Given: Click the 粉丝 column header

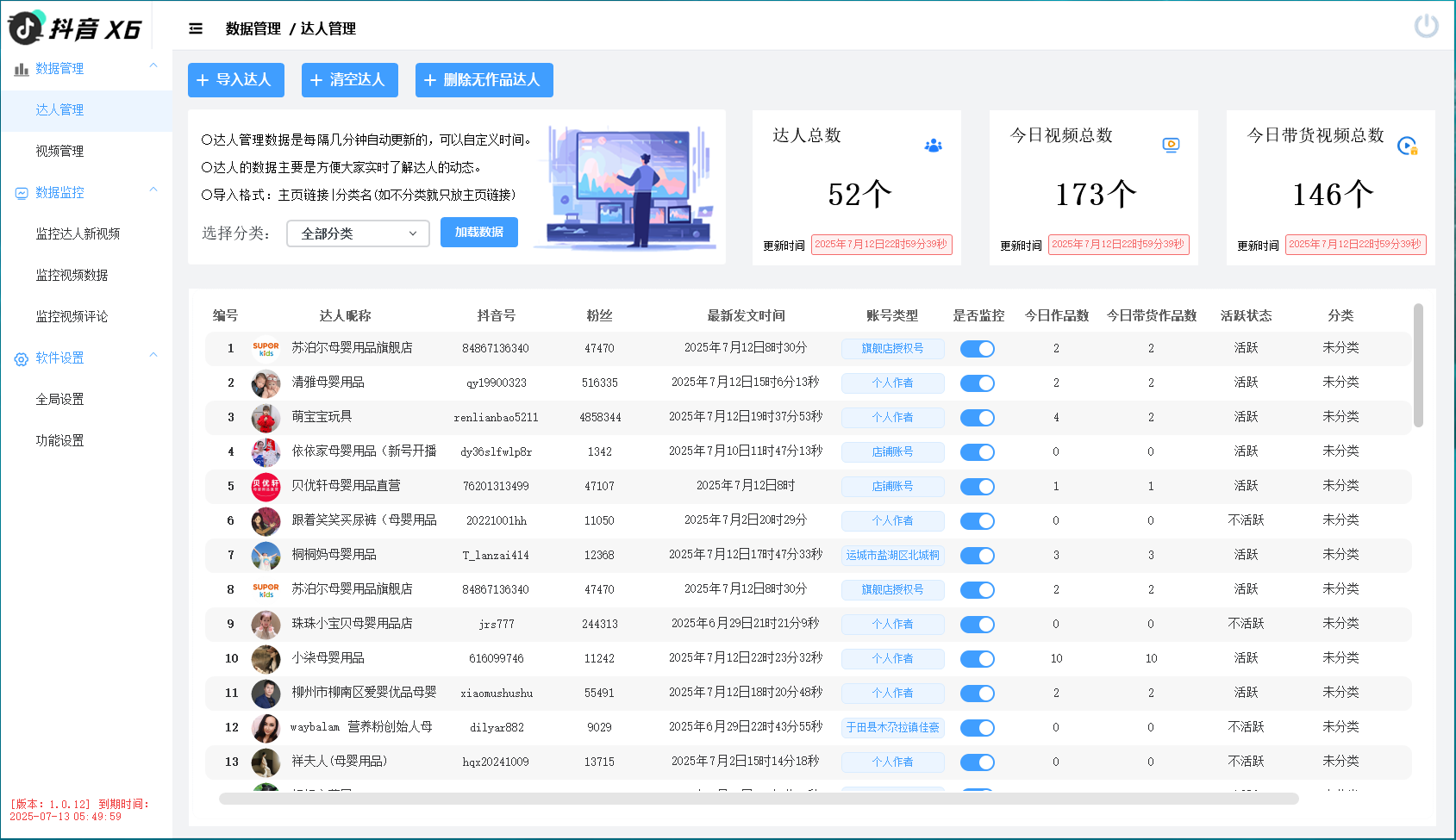Looking at the screenshot, I should (599, 316).
